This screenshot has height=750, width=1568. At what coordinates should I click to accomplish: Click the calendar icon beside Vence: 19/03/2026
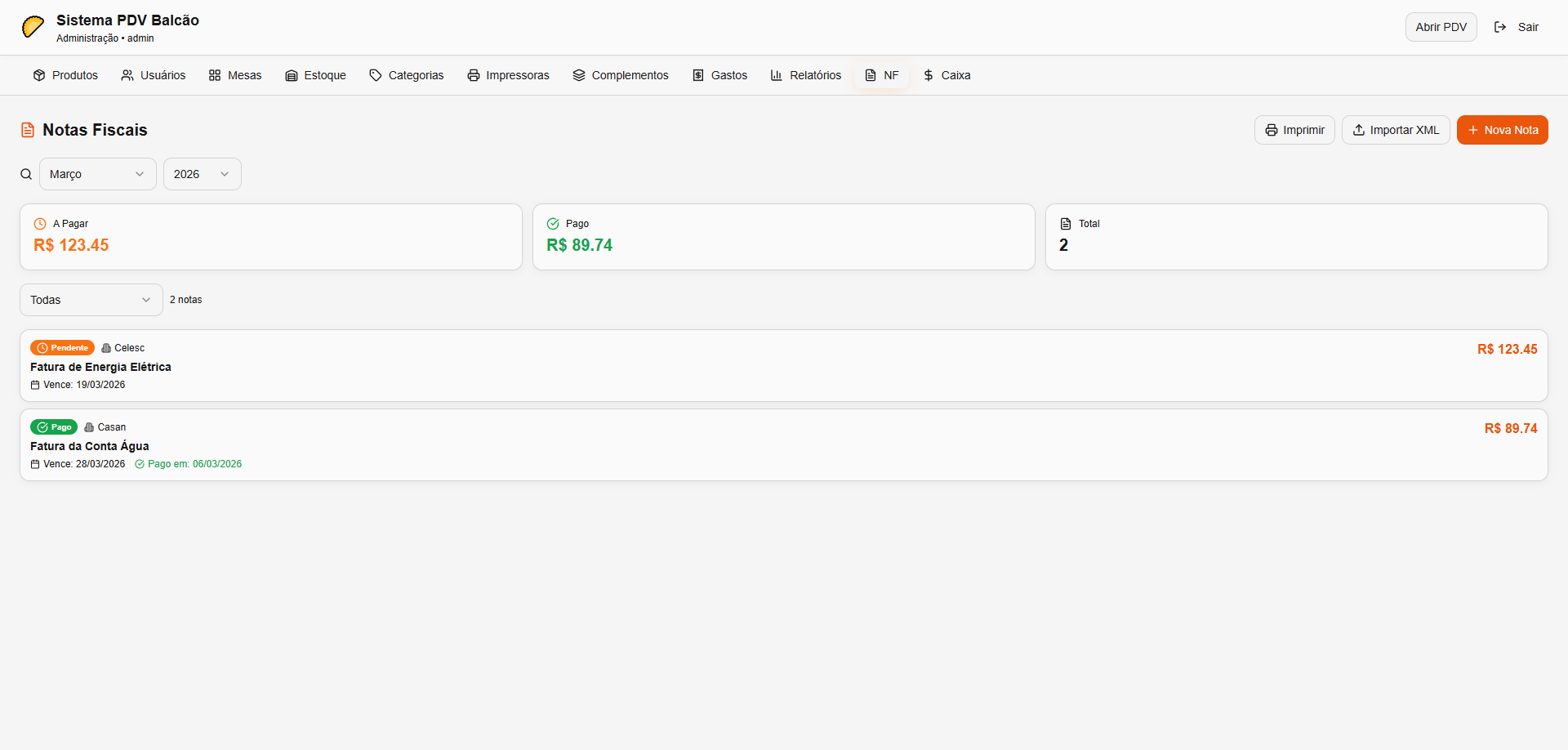pyautogui.click(x=35, y=385)
